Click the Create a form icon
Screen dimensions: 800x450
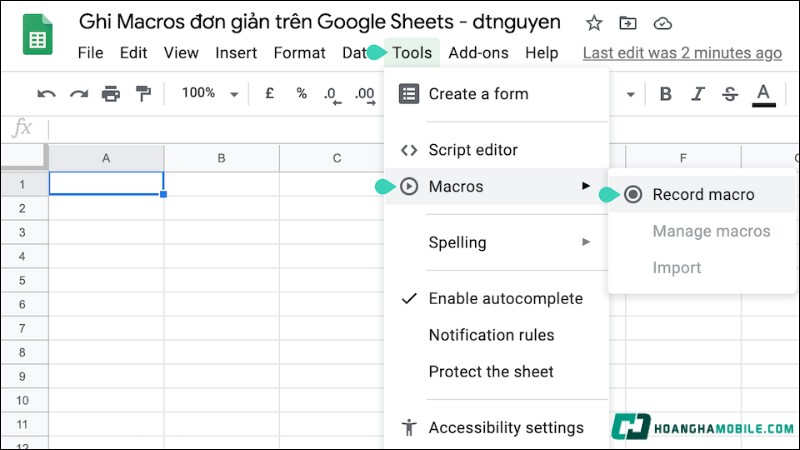[409, 94]
